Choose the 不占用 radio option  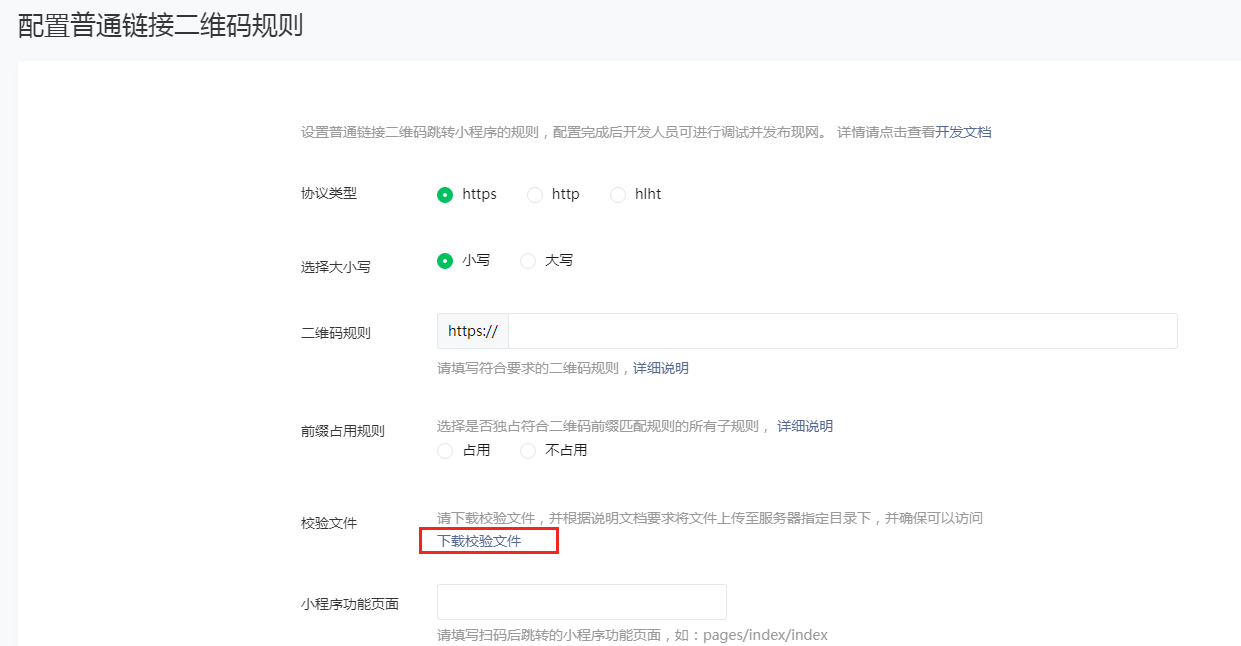pyautogui.click(x=528, y=451)
